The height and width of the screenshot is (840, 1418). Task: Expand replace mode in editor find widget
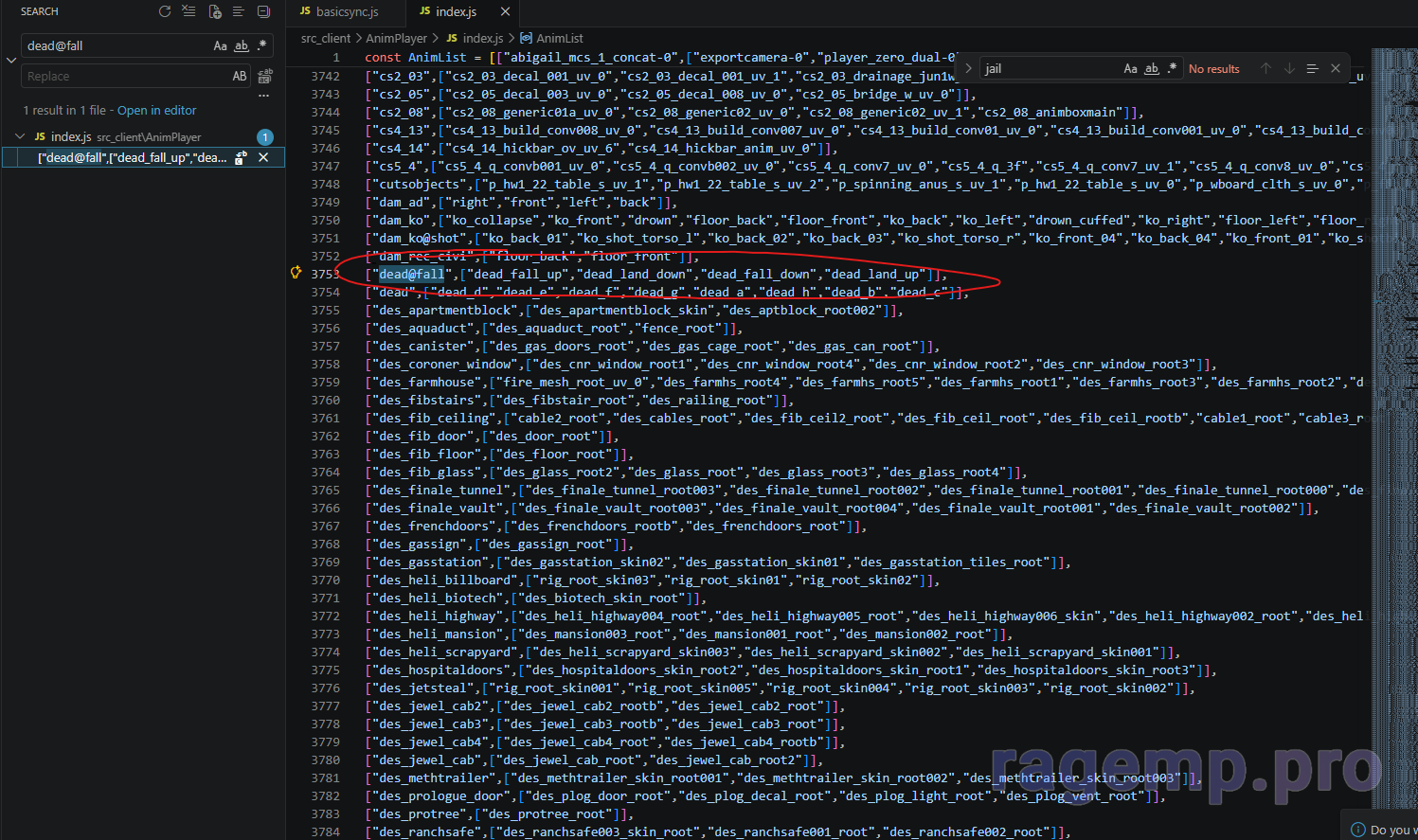pos(968,68)
